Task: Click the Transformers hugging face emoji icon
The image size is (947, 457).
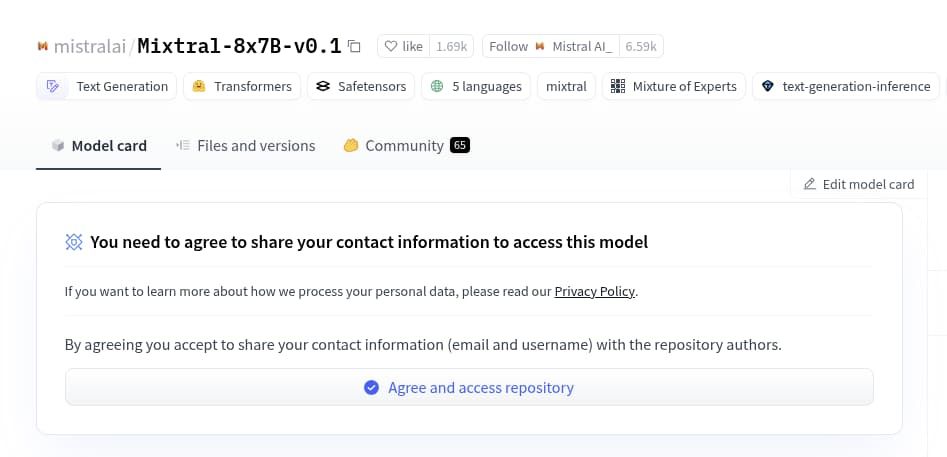Action: [x=199, y=86]
